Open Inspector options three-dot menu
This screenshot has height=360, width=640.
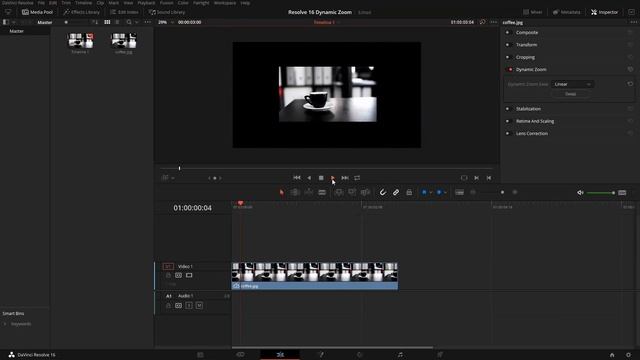tap(633, 22)
